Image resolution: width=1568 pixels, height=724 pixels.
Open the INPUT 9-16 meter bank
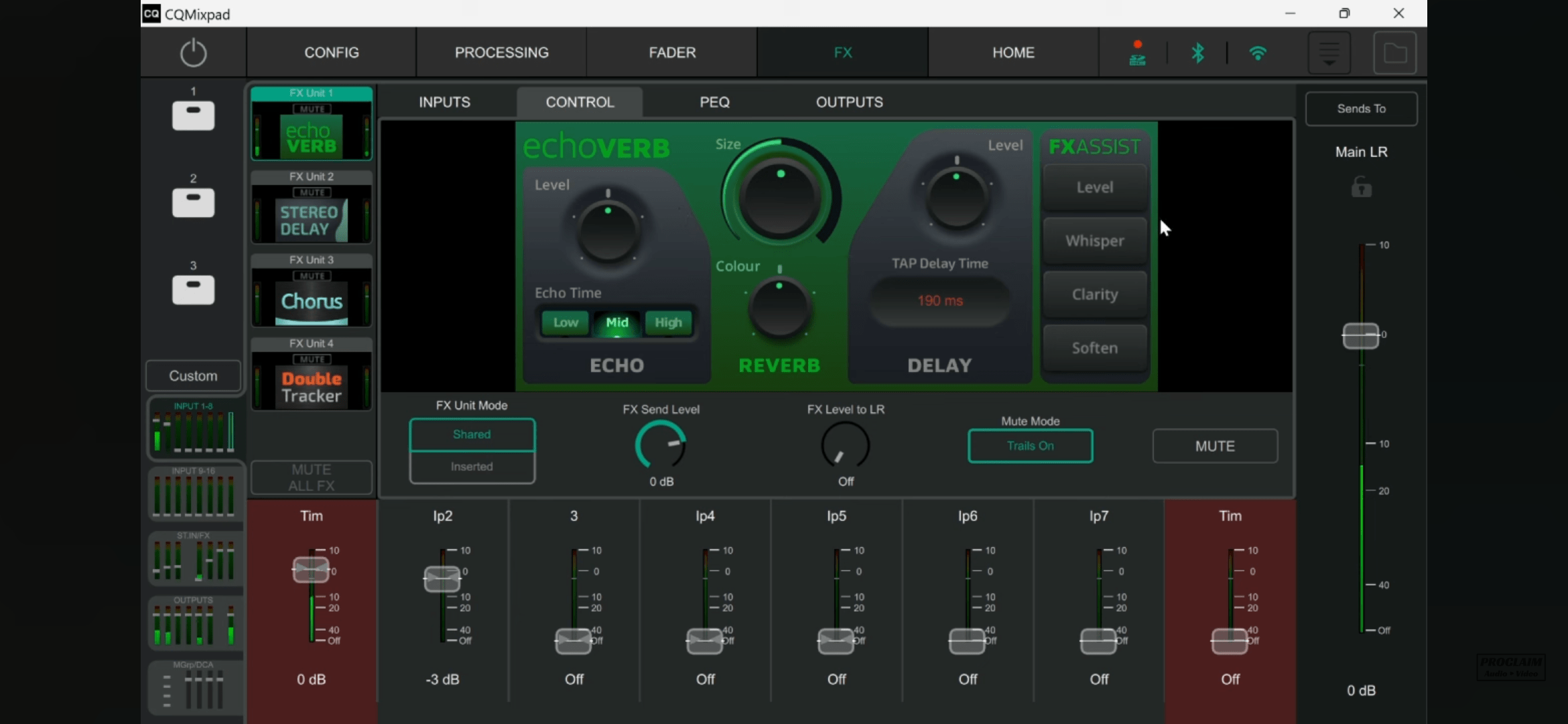[194, 493]
